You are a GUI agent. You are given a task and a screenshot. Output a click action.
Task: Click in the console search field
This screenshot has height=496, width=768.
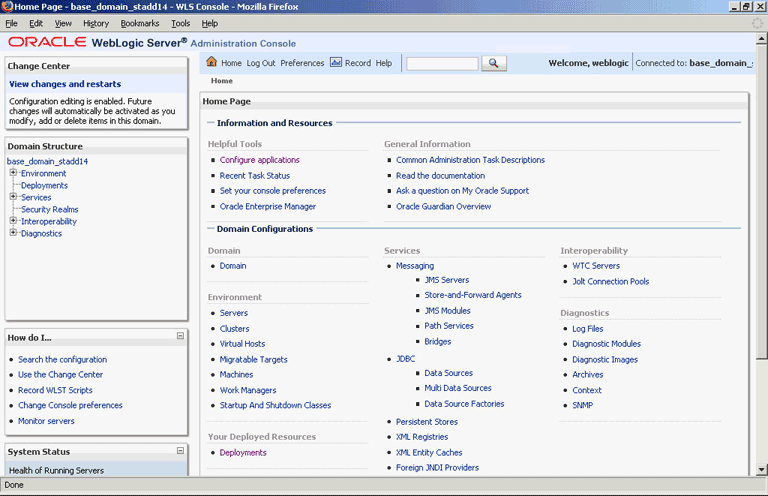(x=442, y=64)
